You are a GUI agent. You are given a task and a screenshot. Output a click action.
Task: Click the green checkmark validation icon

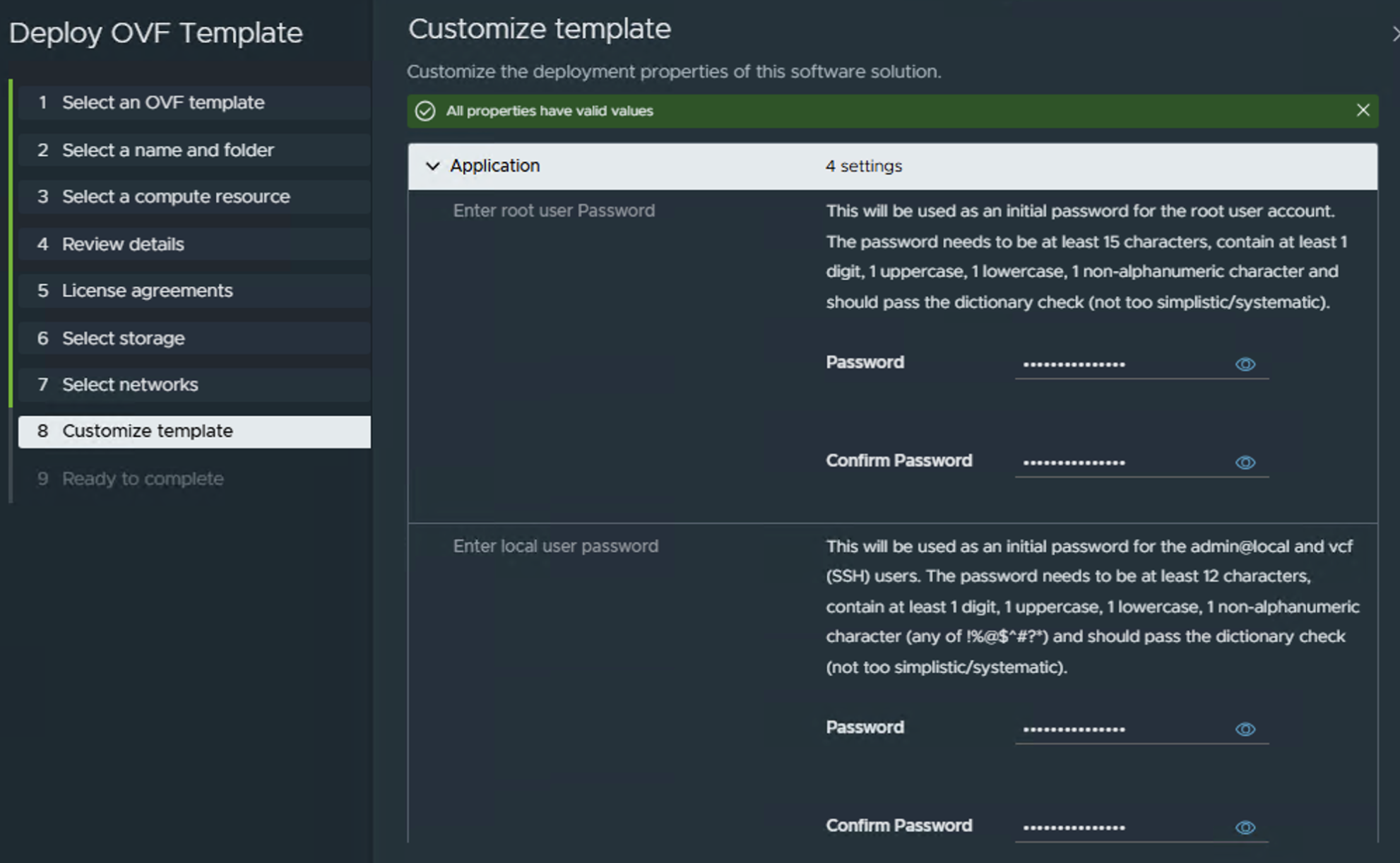pos(425,111)
